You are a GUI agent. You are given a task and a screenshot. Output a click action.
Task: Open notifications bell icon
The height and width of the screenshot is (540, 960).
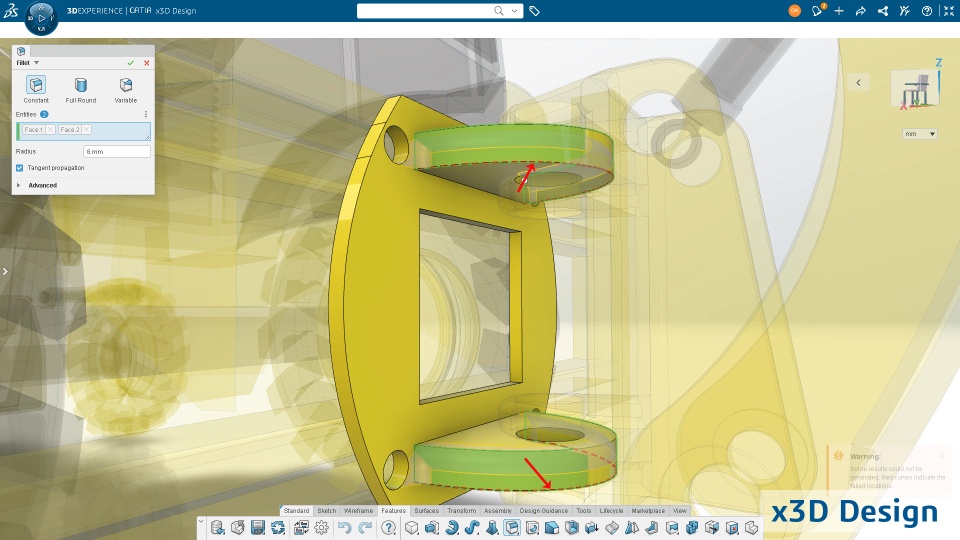[x=817, y=10]
